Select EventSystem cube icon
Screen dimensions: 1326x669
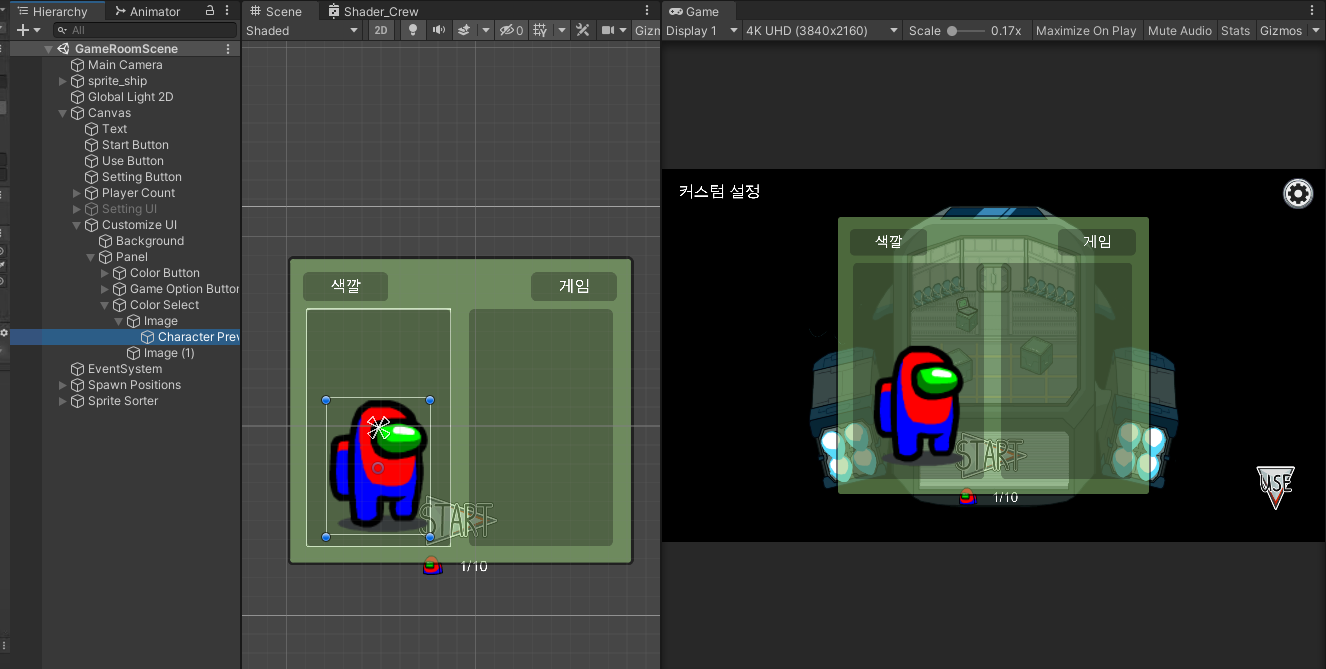coord(77,369)
